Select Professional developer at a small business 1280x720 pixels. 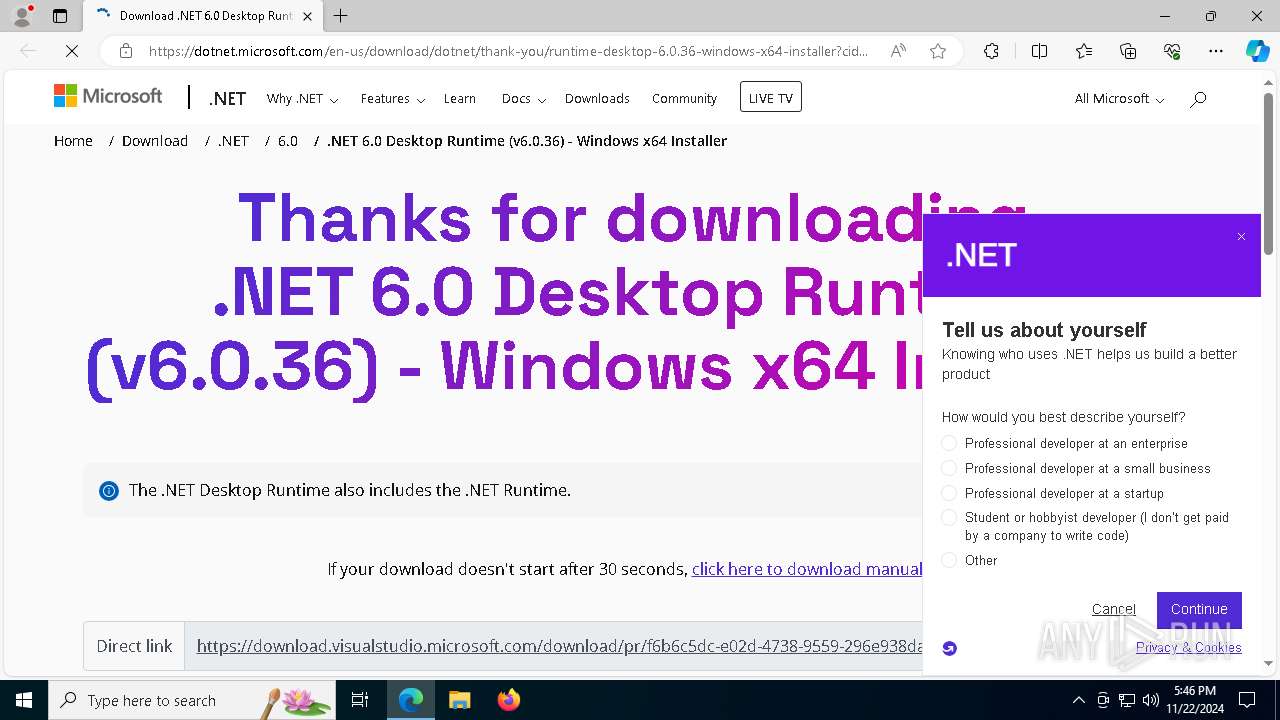click(x=949, y=468)
